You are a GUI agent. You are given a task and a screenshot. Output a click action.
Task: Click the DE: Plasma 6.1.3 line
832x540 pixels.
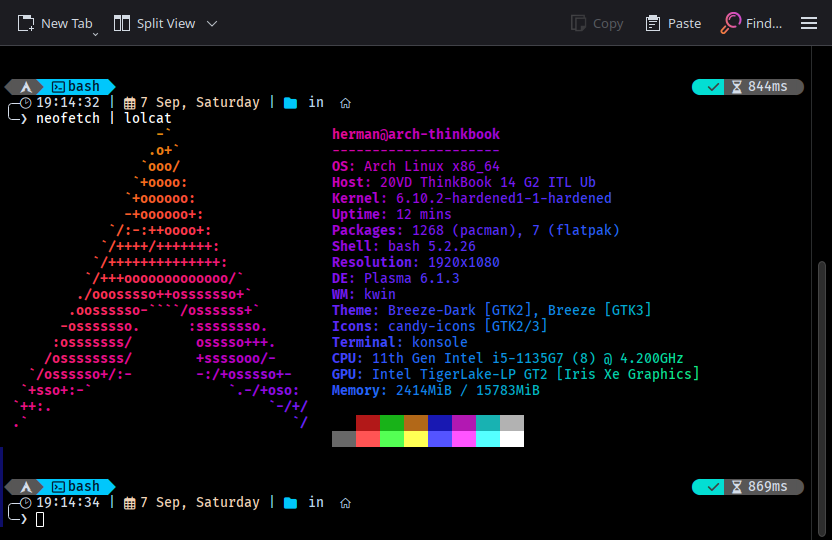pyautogui.click(x=396, y=278)
